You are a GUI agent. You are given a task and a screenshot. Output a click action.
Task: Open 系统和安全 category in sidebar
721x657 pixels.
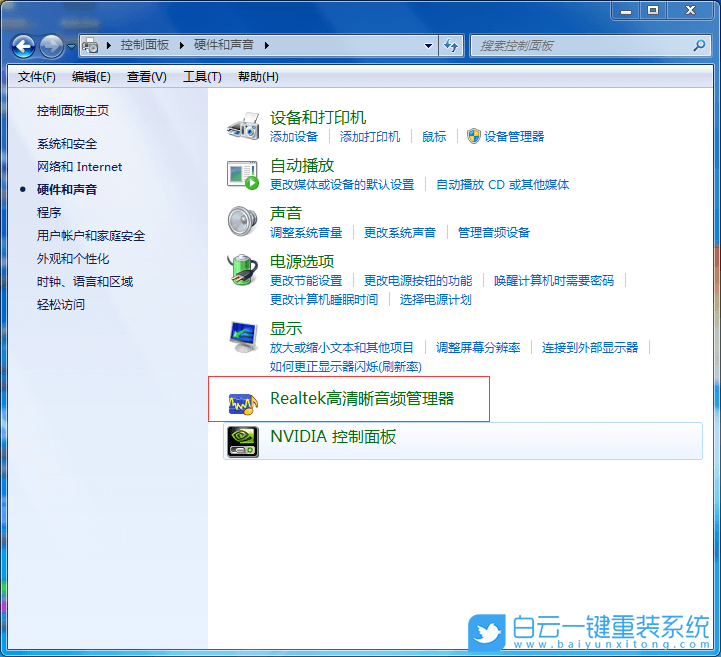click(x=67, y=144)
